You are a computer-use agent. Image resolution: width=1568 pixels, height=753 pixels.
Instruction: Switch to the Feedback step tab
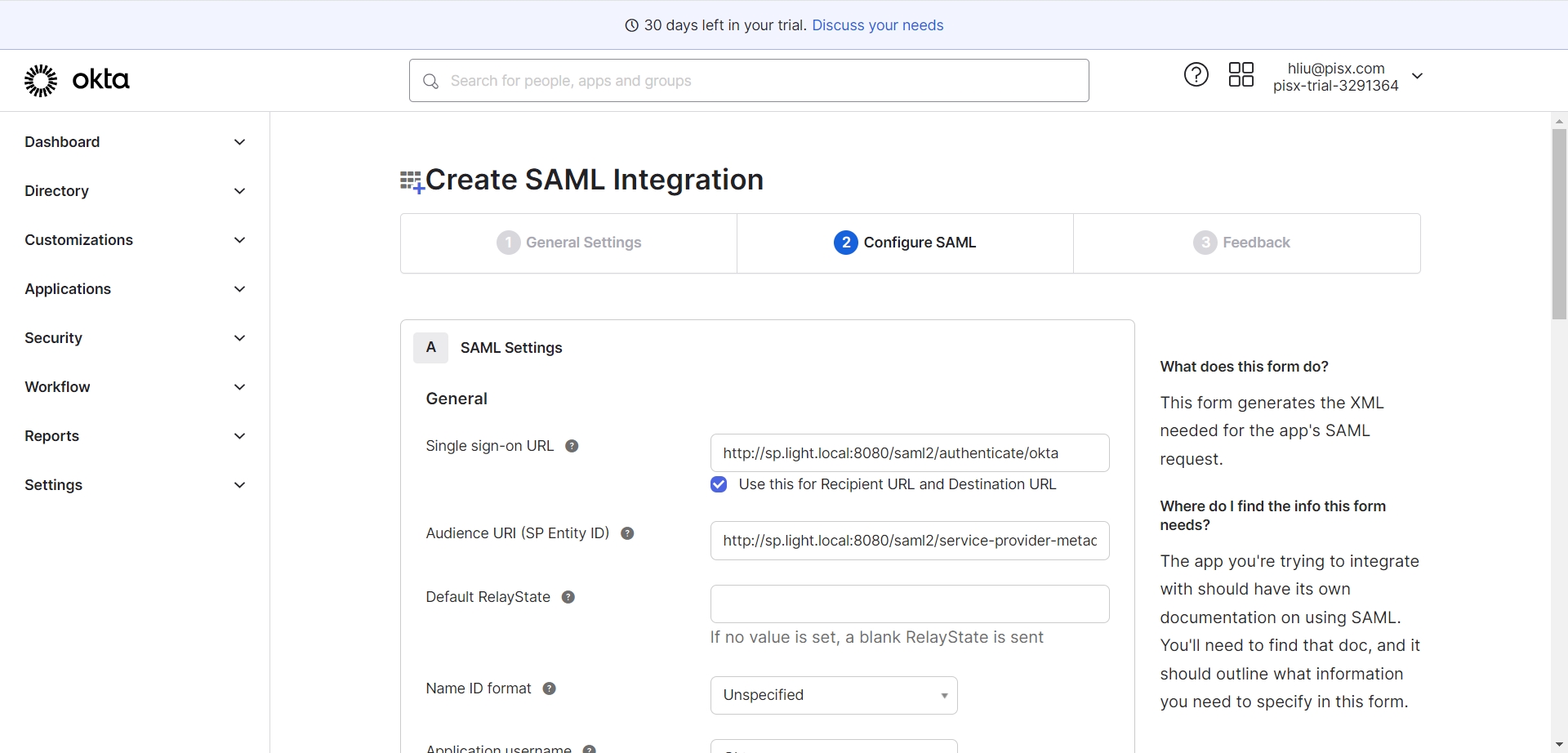pos(1242,243)
